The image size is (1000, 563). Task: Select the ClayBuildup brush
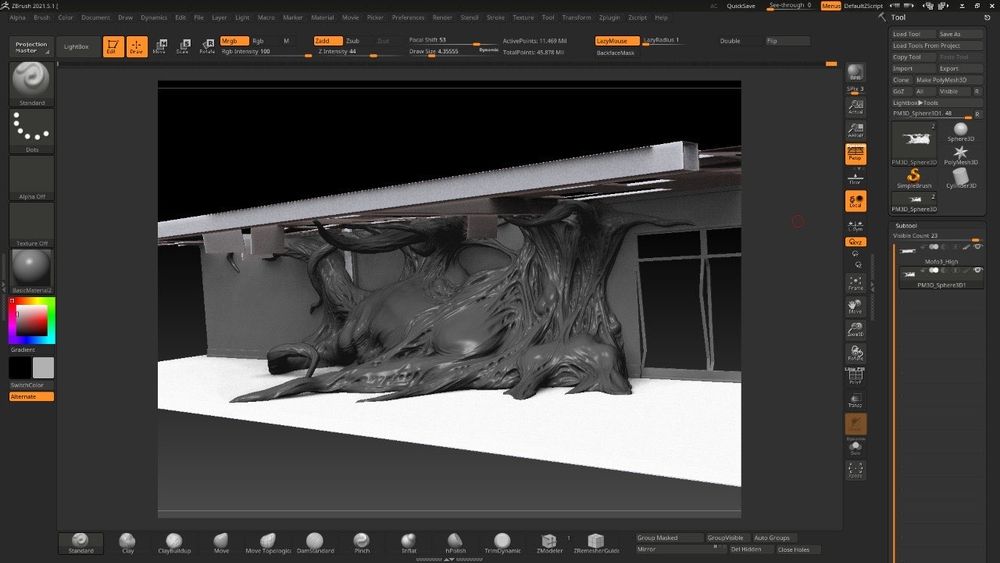pos(174,542)
